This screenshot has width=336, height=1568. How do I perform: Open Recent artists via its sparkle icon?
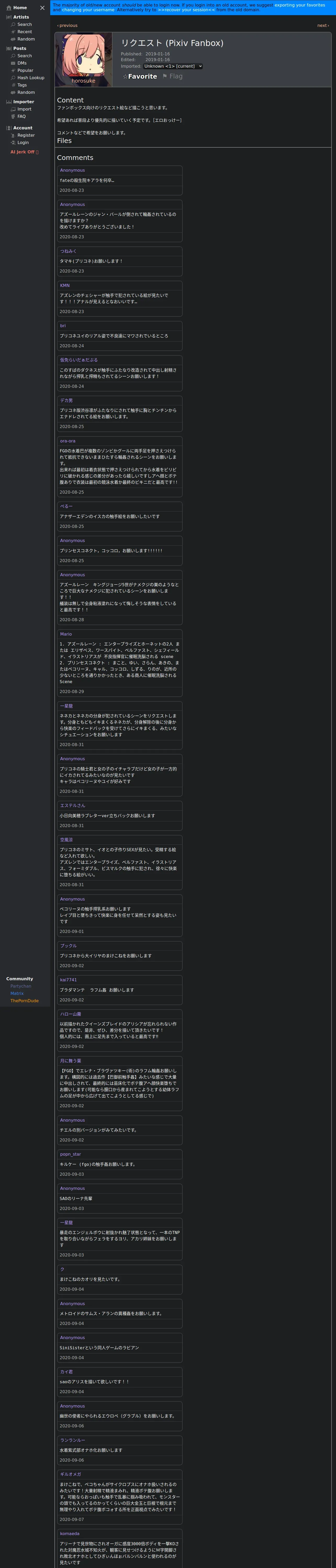(13, 32)
